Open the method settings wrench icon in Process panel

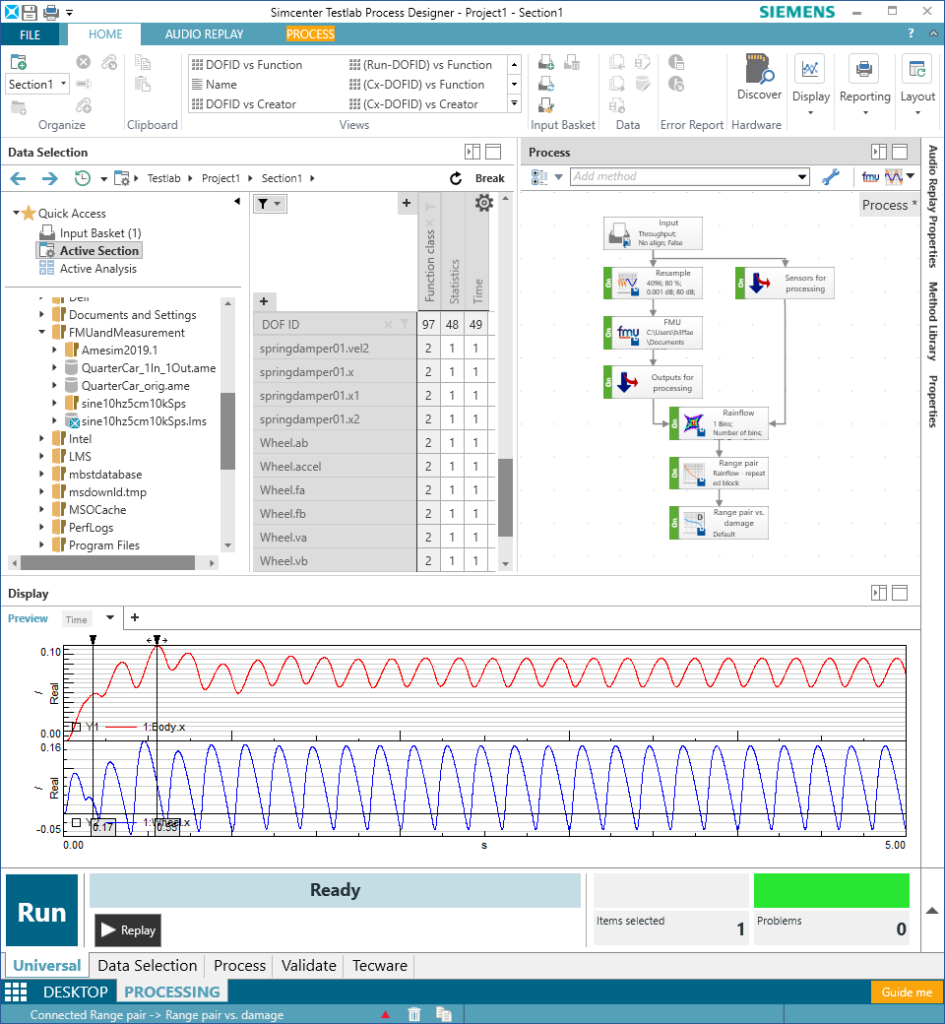pyautogui.click(x=831, y=176)
